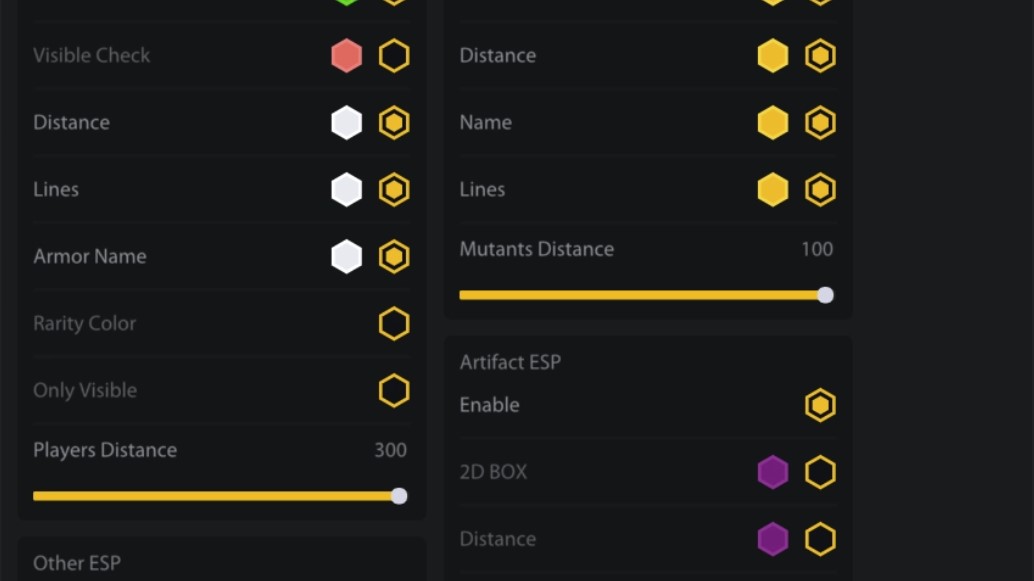
Task: Open the white Distance color picker in left panel
Action: 346,123
